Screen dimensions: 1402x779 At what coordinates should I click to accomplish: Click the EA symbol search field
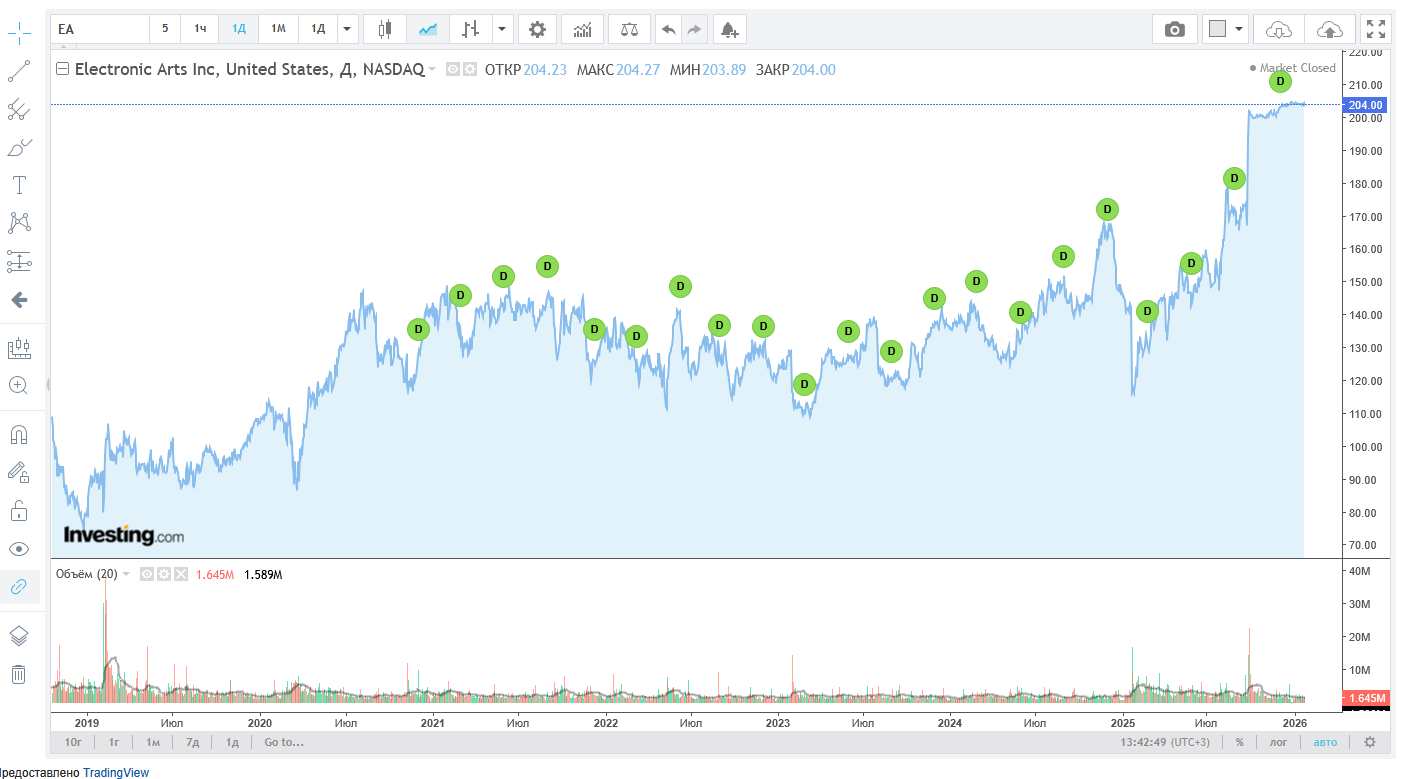coord(100,29)
